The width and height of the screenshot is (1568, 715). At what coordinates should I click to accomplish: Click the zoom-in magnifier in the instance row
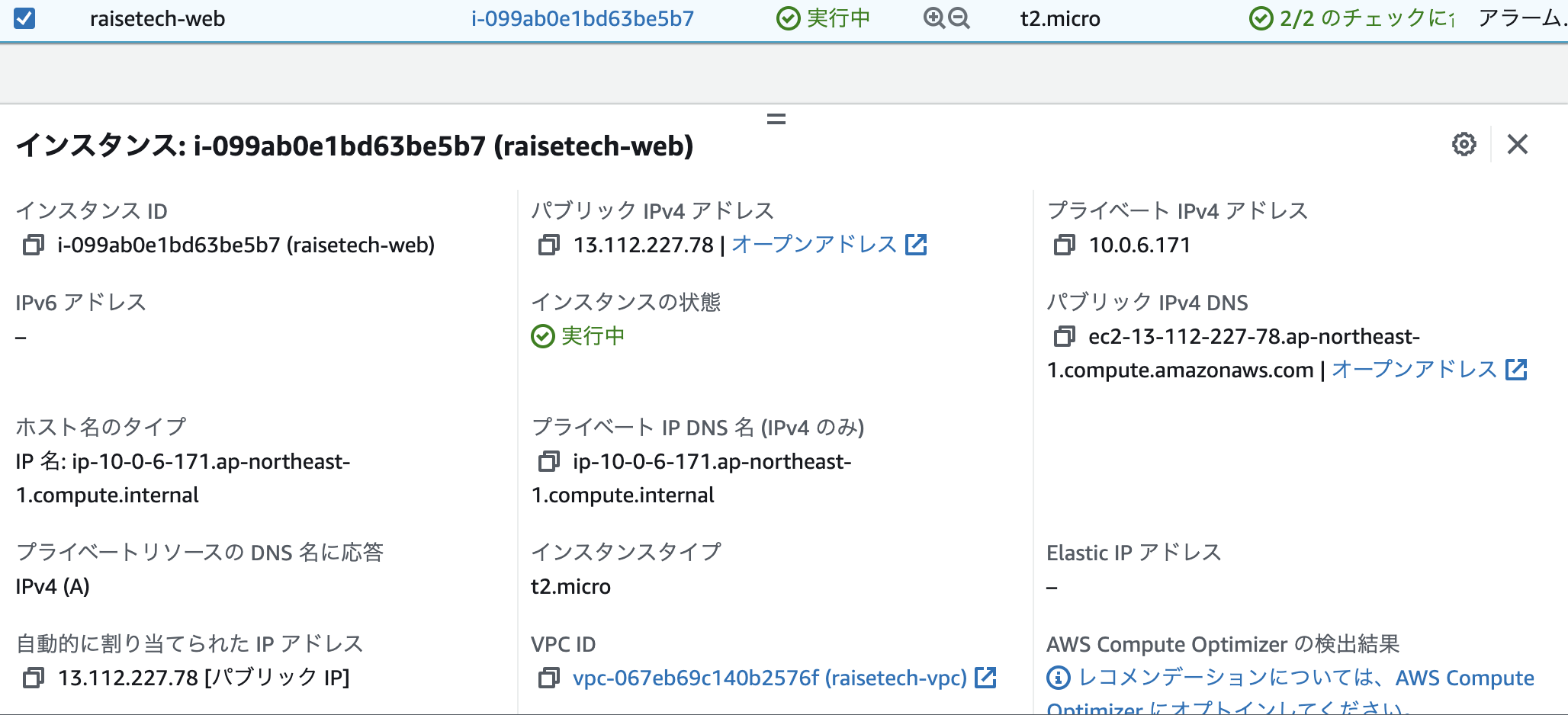click(x=932, y=18)
